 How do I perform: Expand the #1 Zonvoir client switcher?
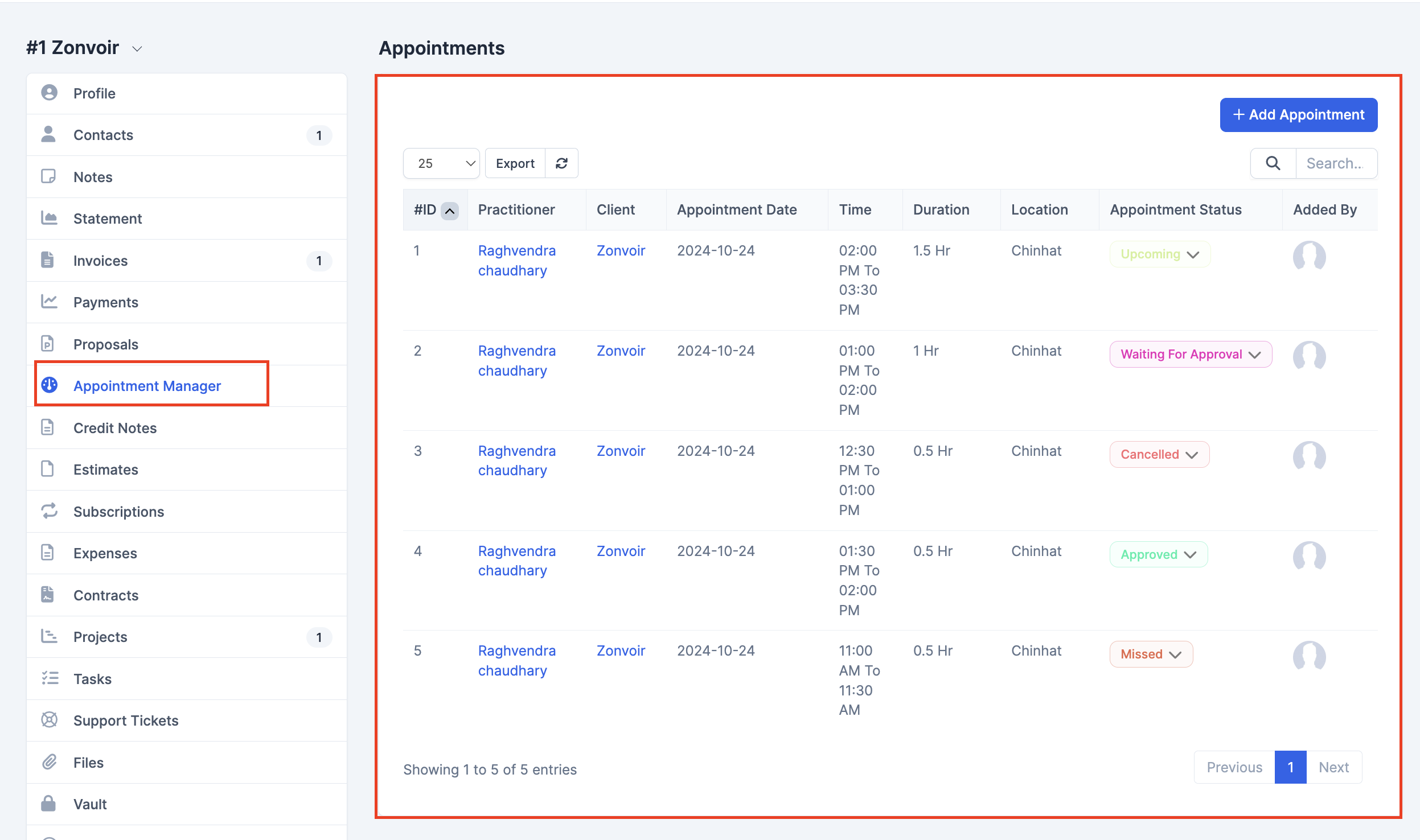(137, 48)
